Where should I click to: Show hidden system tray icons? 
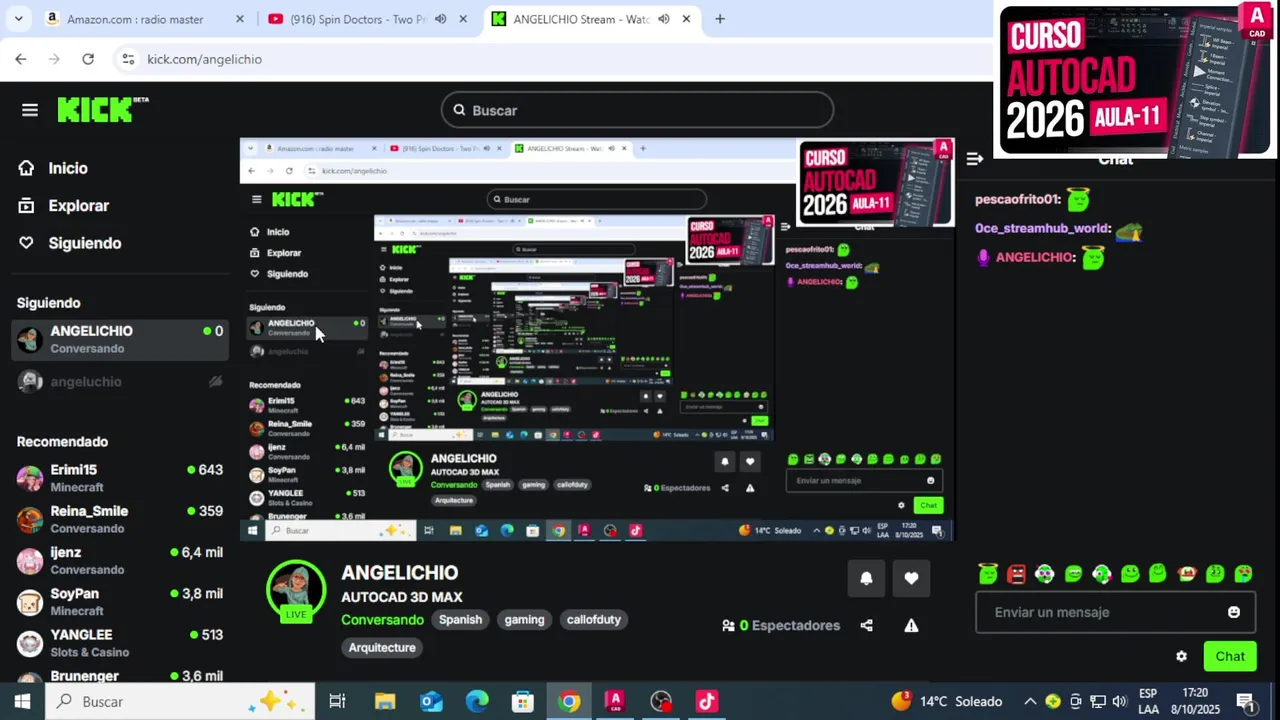pos(1029,701)
